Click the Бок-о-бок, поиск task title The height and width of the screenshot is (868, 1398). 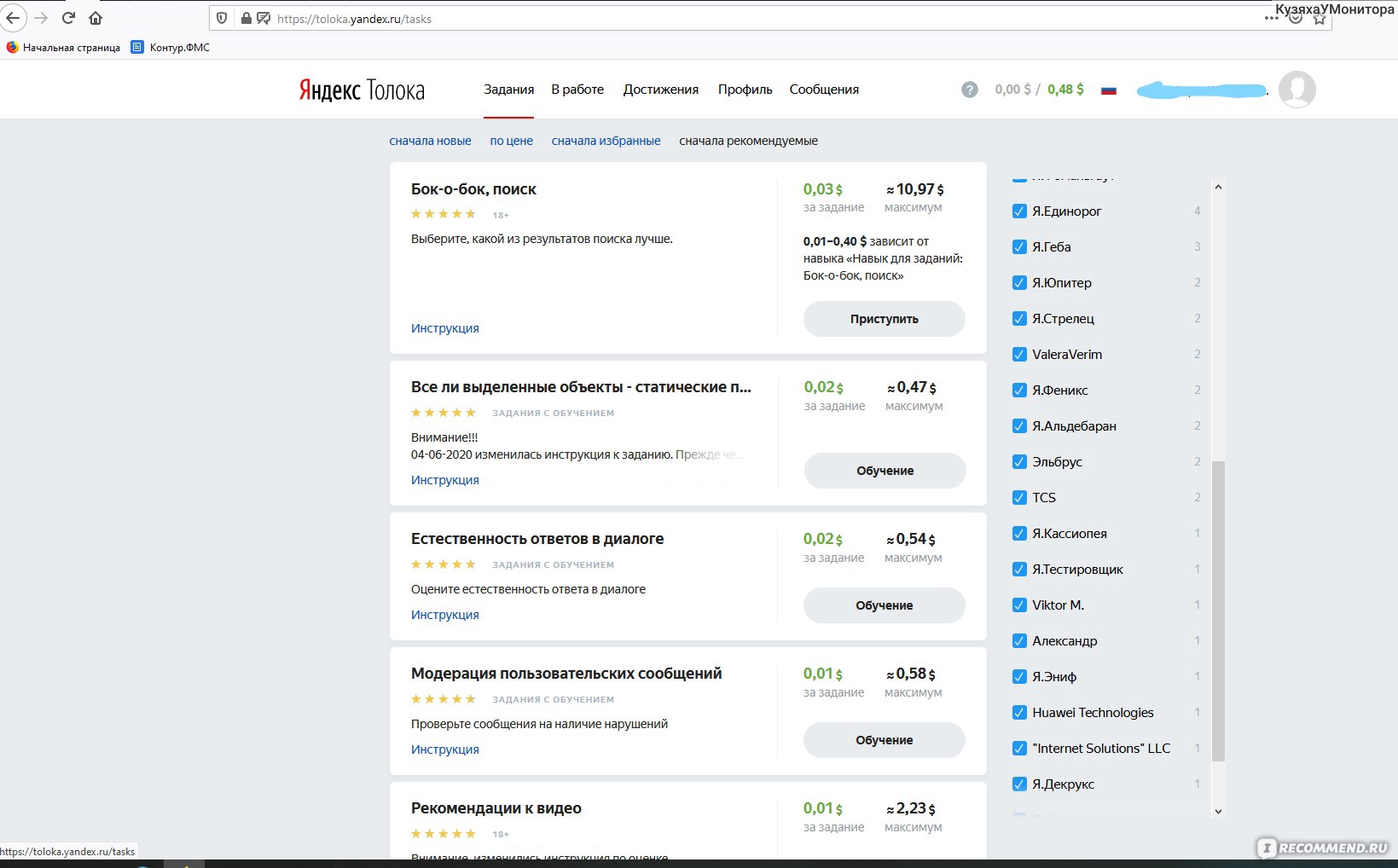(x=473, y=189)
